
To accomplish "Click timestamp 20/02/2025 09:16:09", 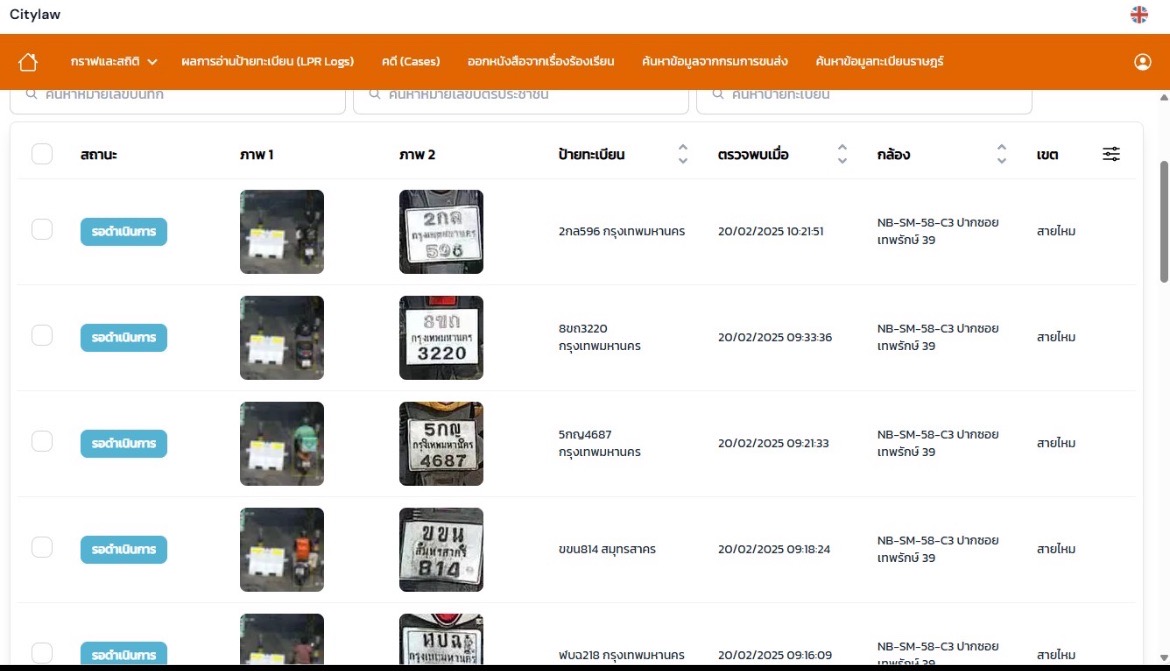I will coord(775,655).
